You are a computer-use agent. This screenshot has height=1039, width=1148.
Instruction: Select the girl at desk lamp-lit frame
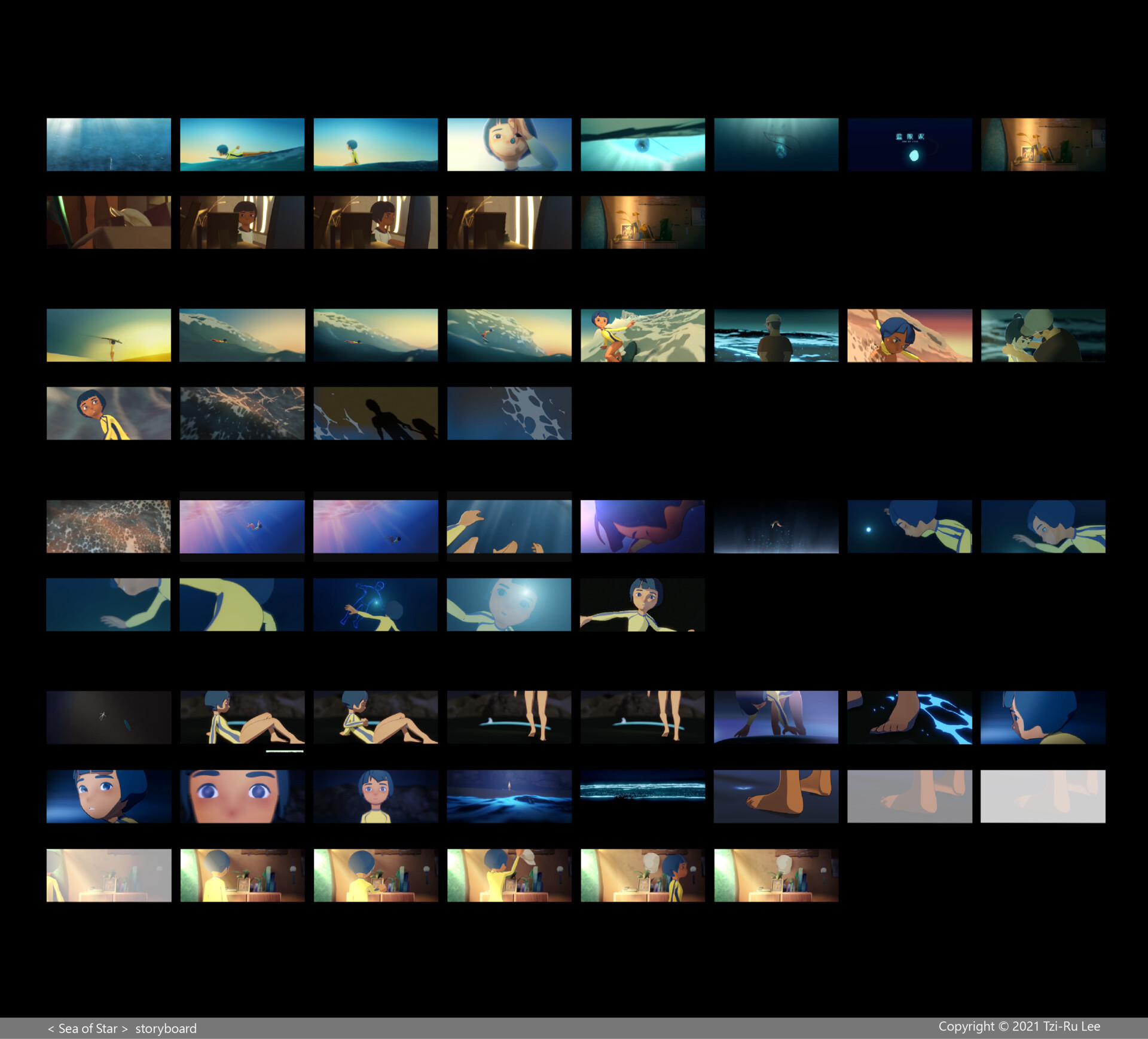pyautogui.click(x=242, y=222)
